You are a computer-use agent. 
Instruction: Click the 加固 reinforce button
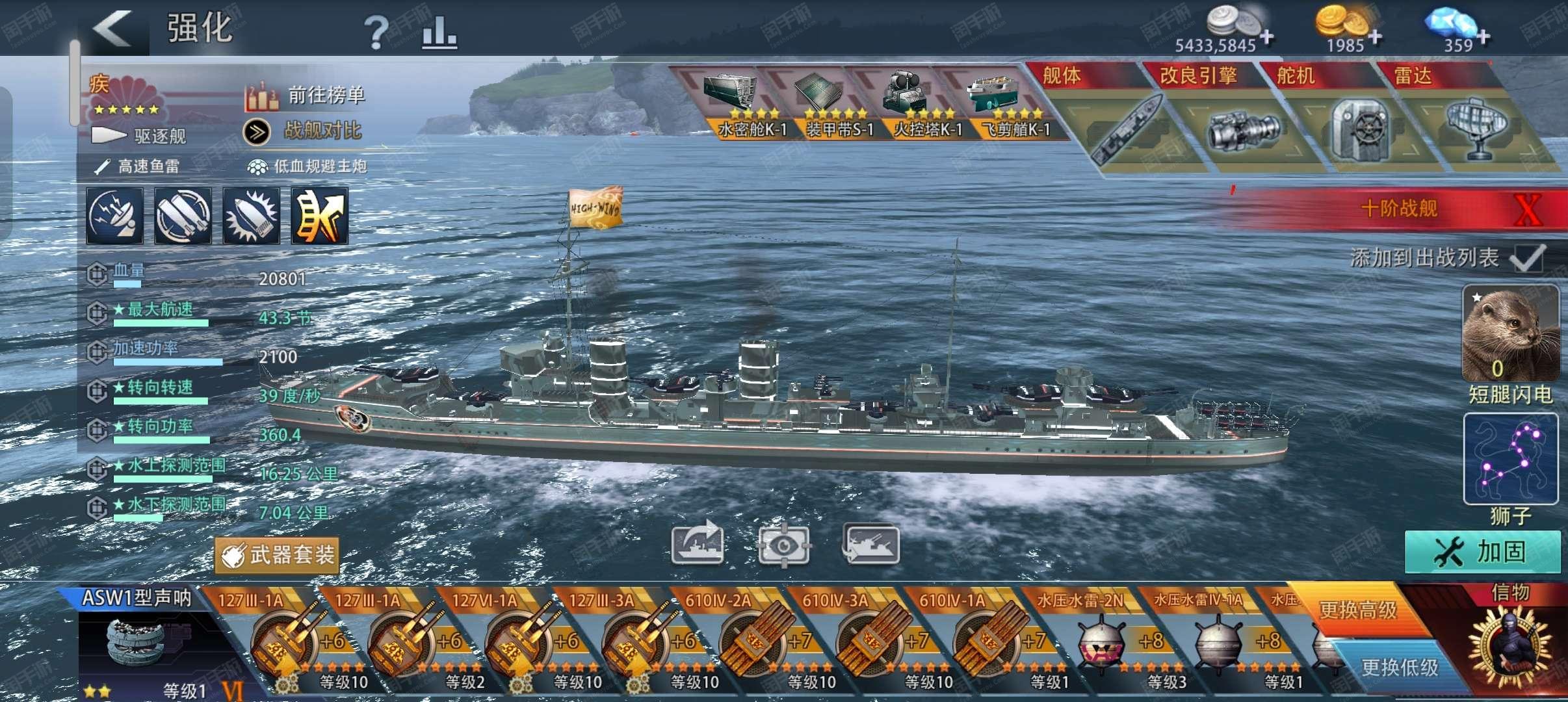click(1483, 552)
